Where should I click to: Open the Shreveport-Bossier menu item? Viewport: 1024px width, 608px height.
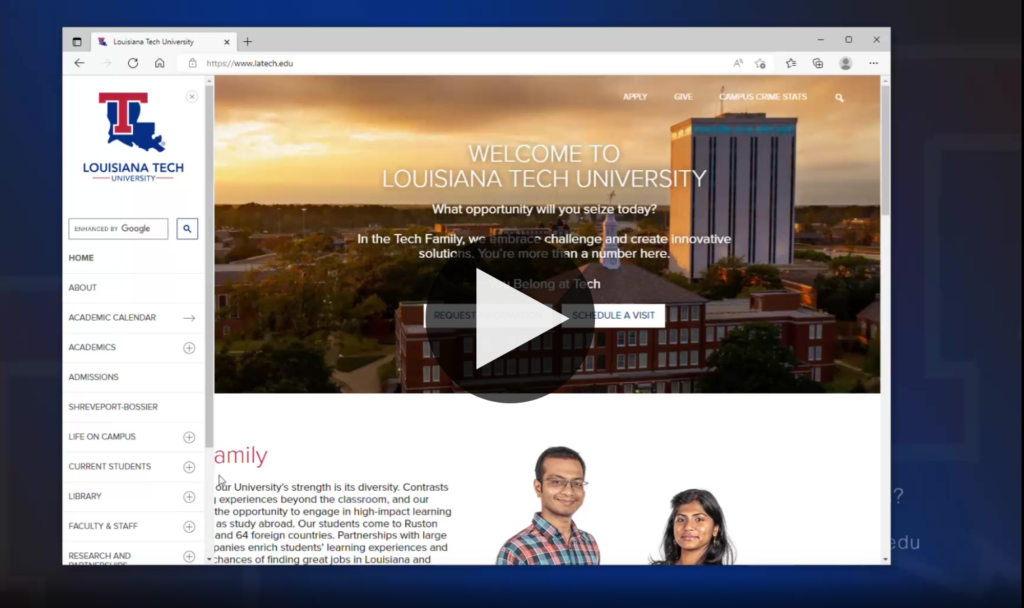[x=113, y=408]
